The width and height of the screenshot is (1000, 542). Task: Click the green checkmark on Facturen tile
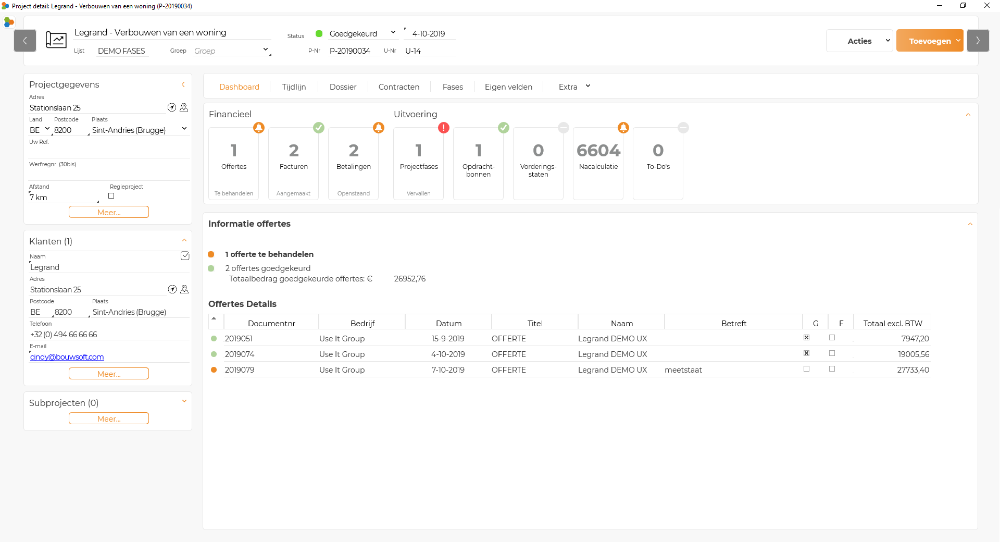point(318,128)
